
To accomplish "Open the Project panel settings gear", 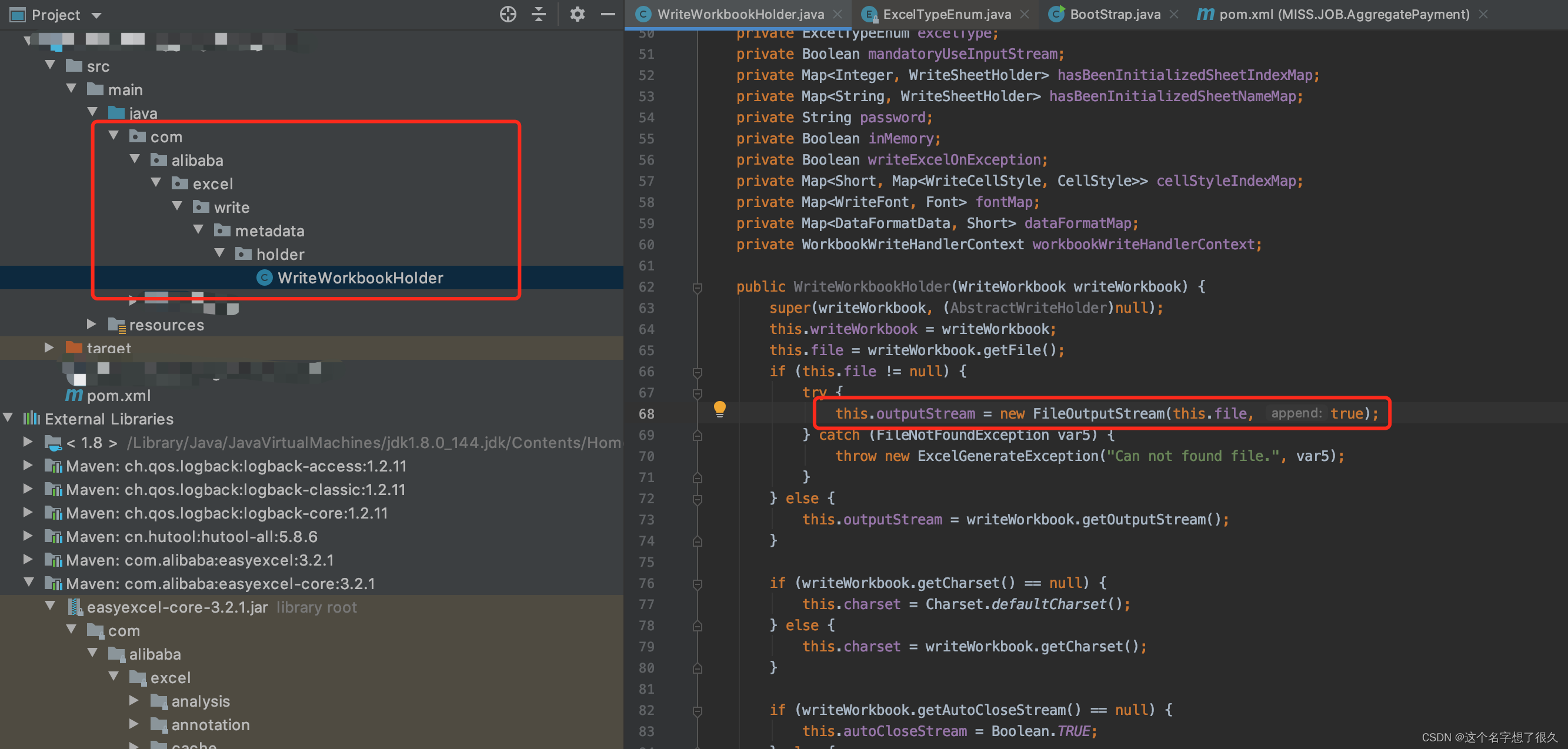I will tap(577, 14).
